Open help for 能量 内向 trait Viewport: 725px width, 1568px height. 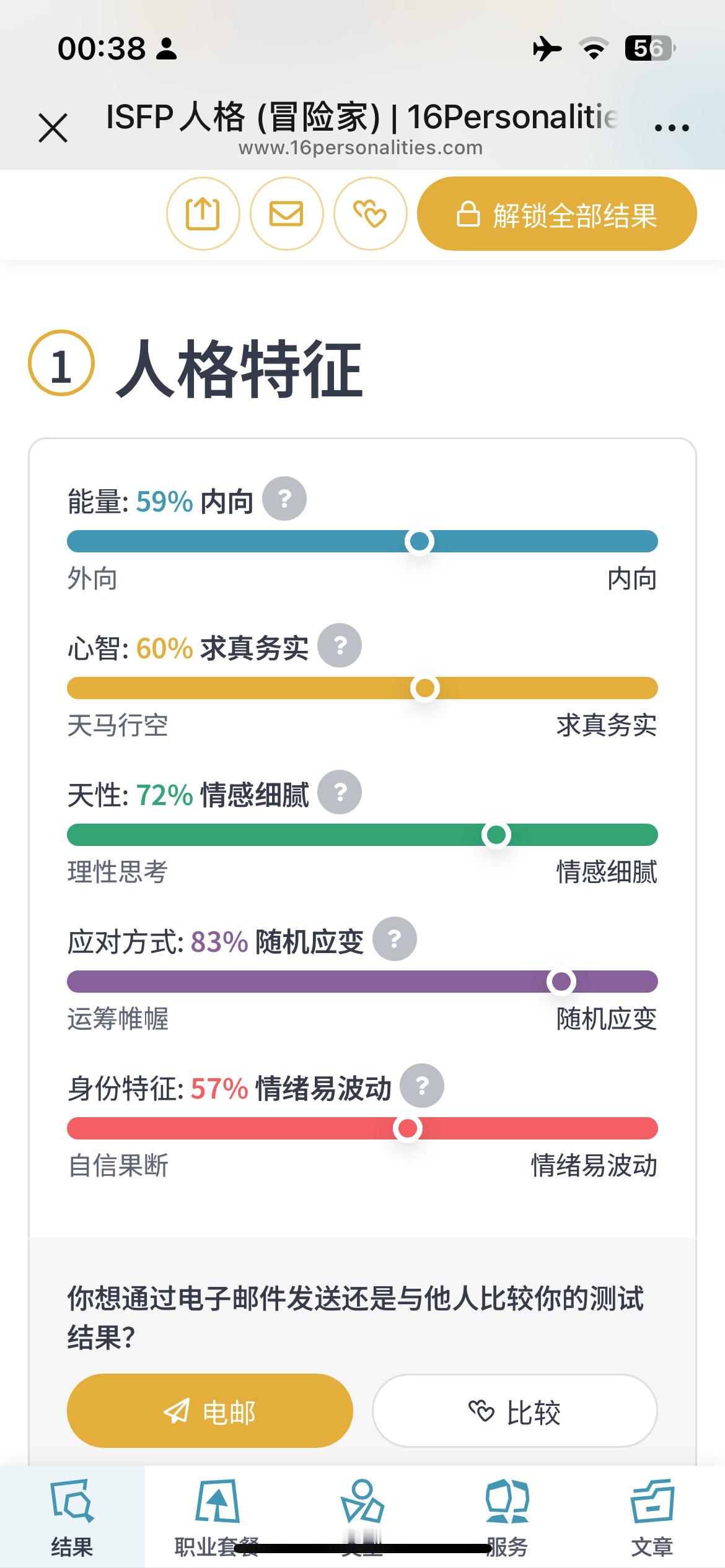pyautogui.click(x=284, y=499)
